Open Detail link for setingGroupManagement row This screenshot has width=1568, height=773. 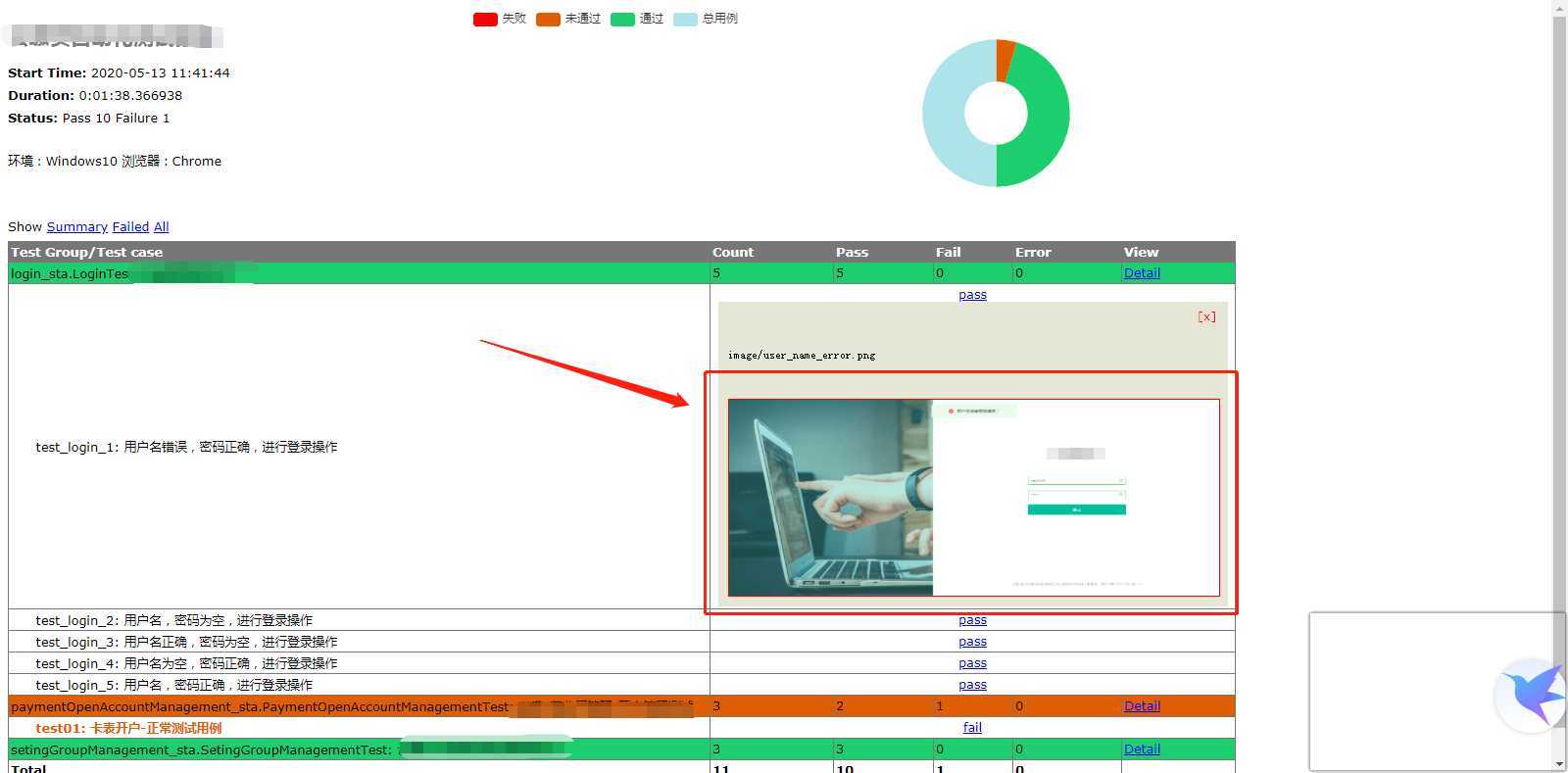point(1142,749)
